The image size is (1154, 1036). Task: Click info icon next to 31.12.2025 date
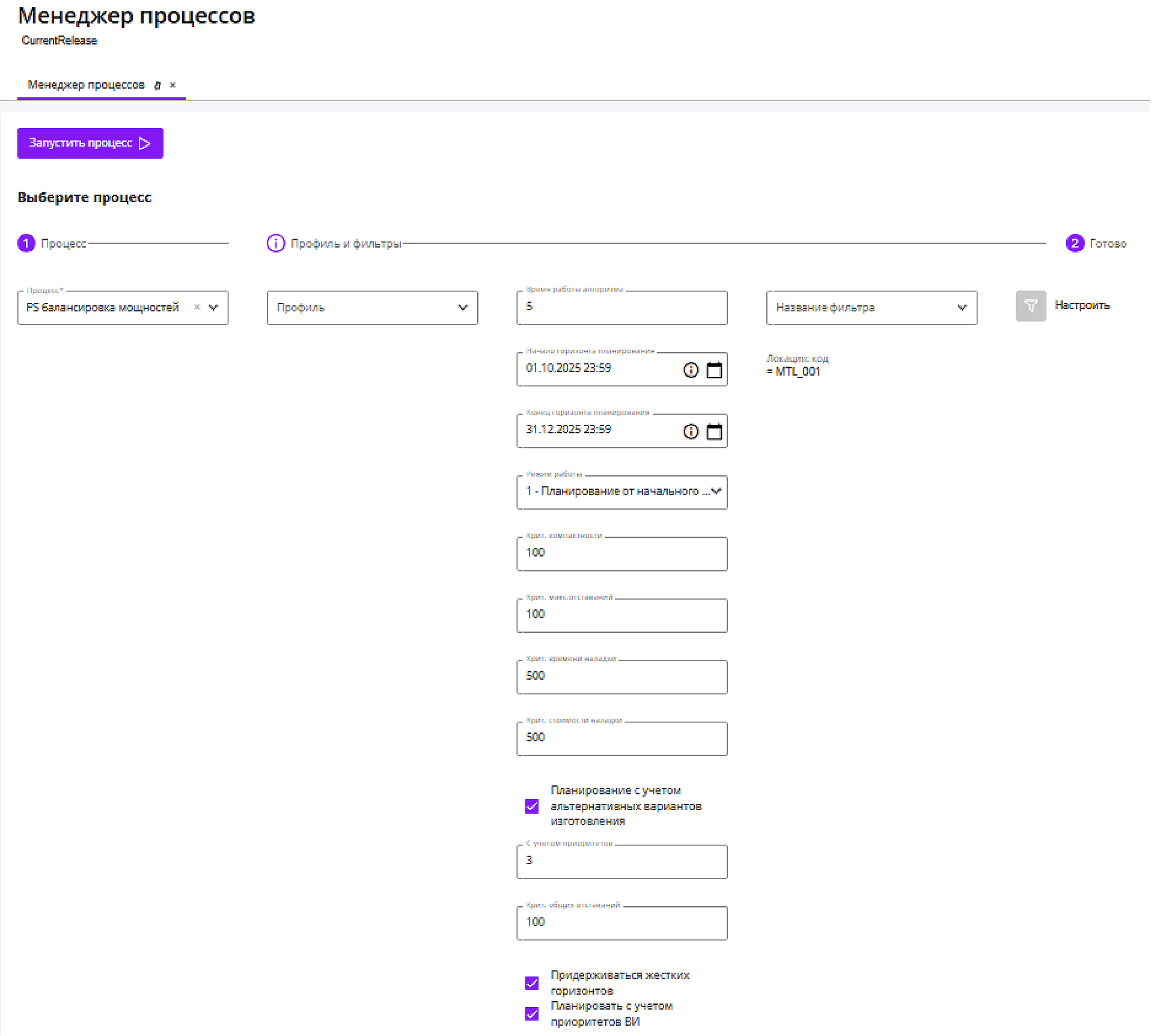[691, 431]
